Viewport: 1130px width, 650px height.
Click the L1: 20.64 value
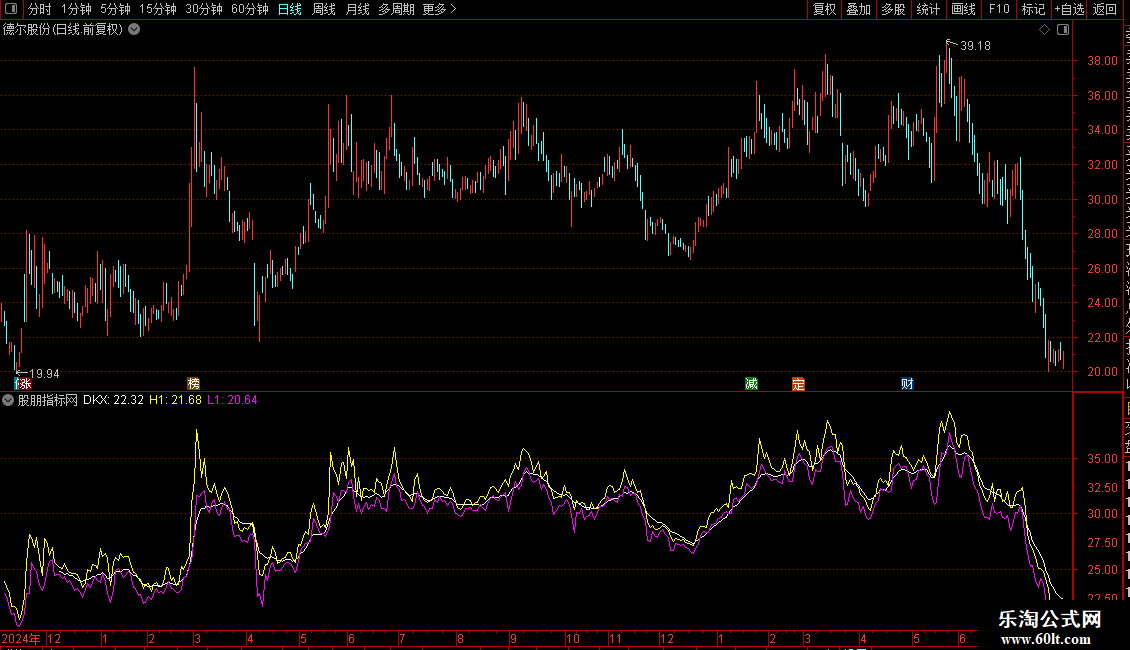[x=232, y=400]
